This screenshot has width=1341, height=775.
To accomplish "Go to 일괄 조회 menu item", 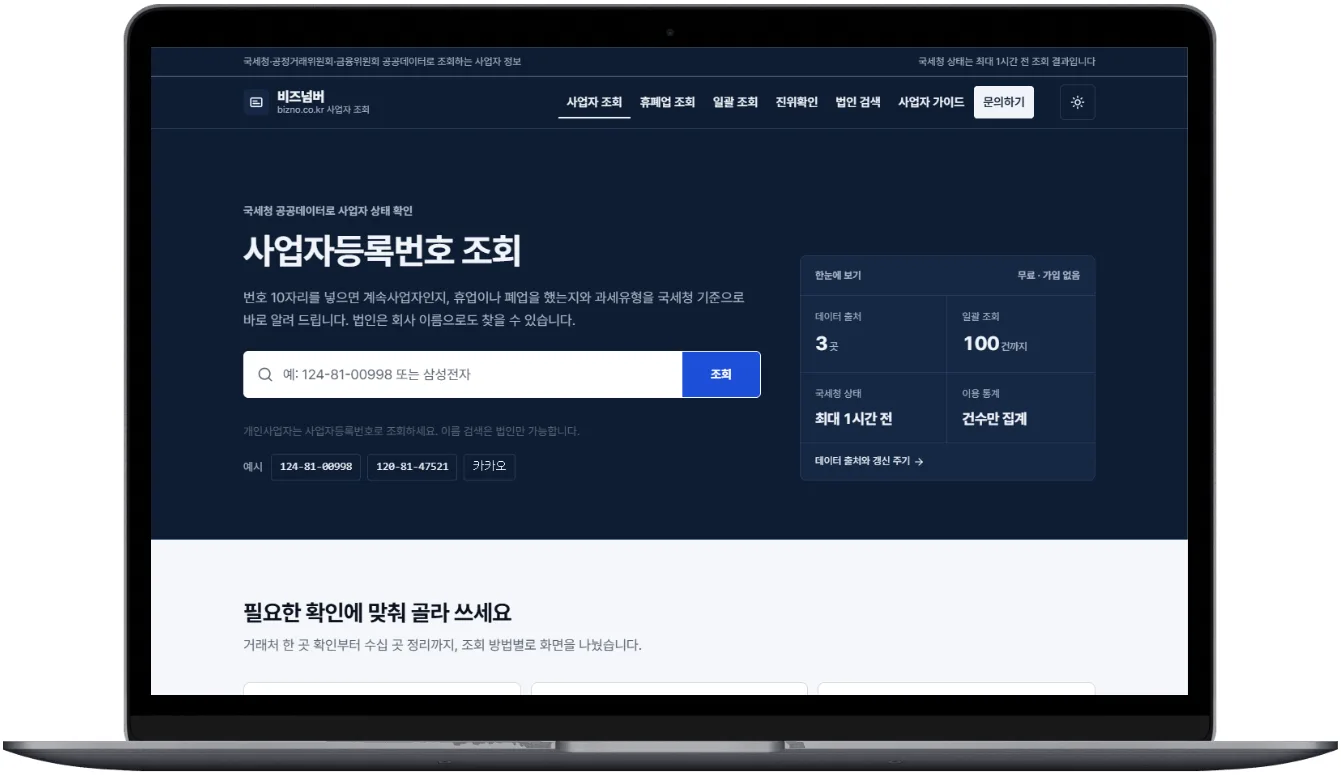I will [735, 102].
